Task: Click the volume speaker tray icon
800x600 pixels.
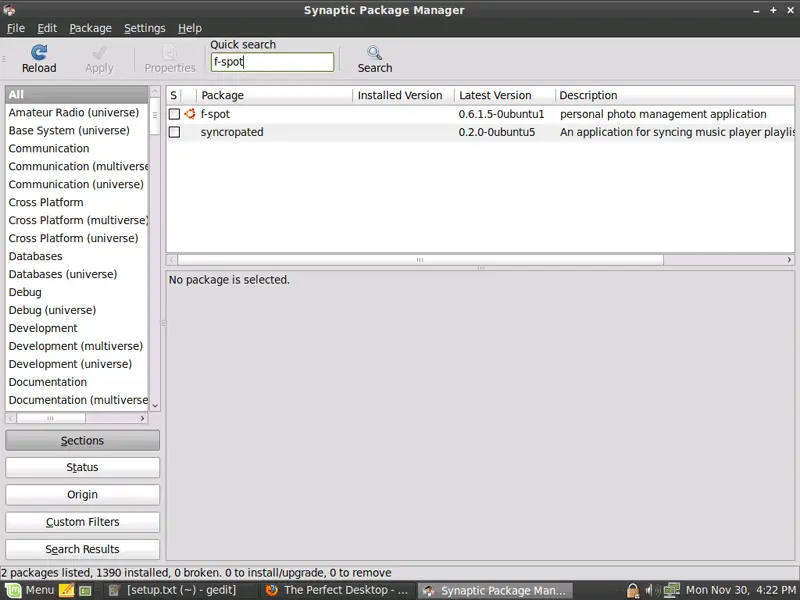Action: 651,590
